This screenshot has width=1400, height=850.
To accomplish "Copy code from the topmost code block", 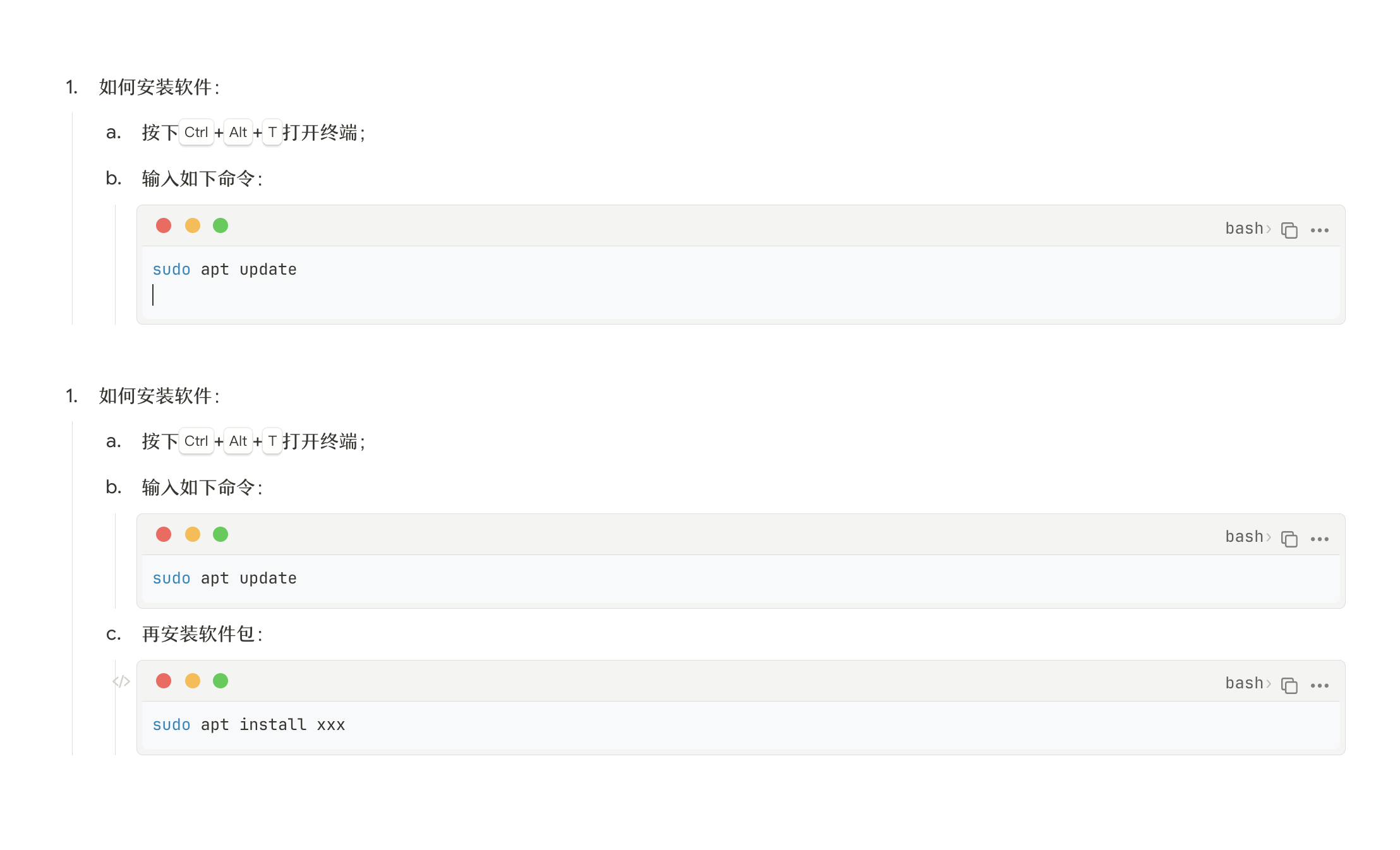I will 1289,230.
